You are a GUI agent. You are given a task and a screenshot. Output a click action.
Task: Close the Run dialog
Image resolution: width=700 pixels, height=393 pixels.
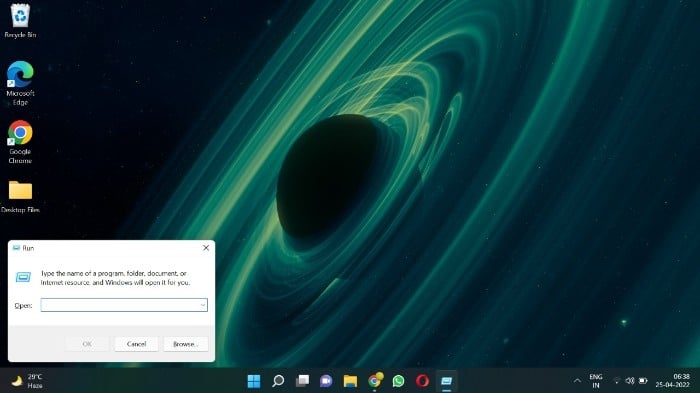(x=206, y=248)
